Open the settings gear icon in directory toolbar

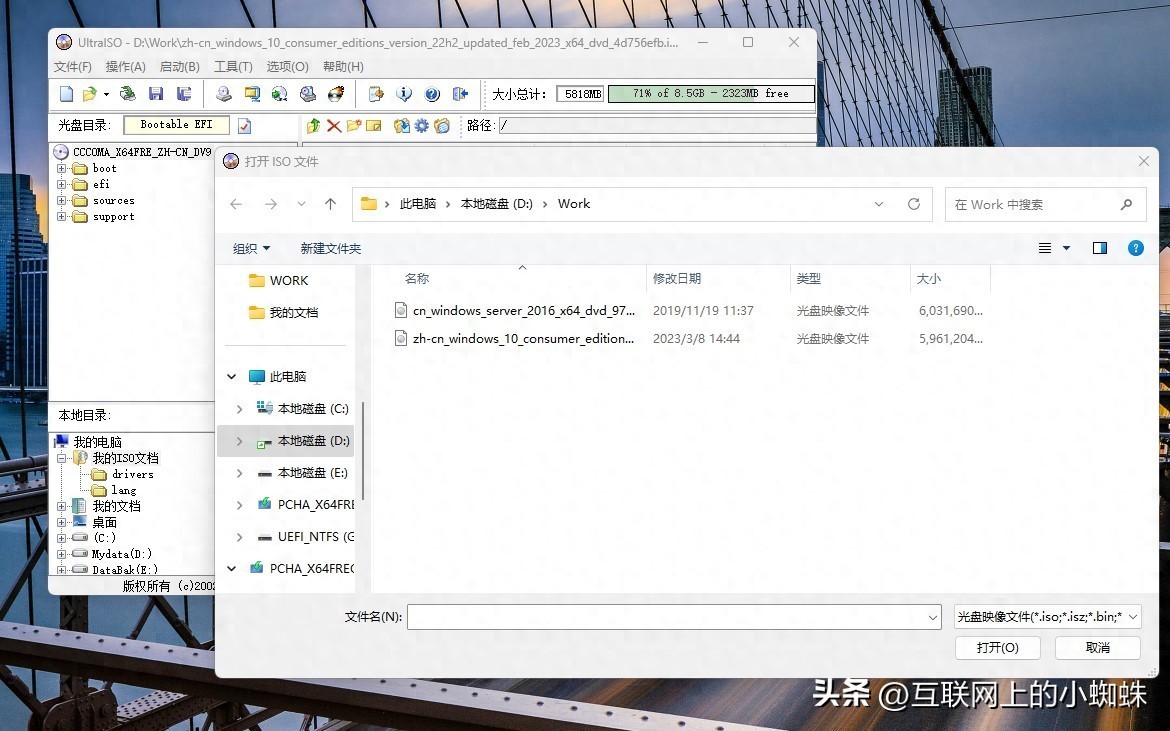point(420,125)
